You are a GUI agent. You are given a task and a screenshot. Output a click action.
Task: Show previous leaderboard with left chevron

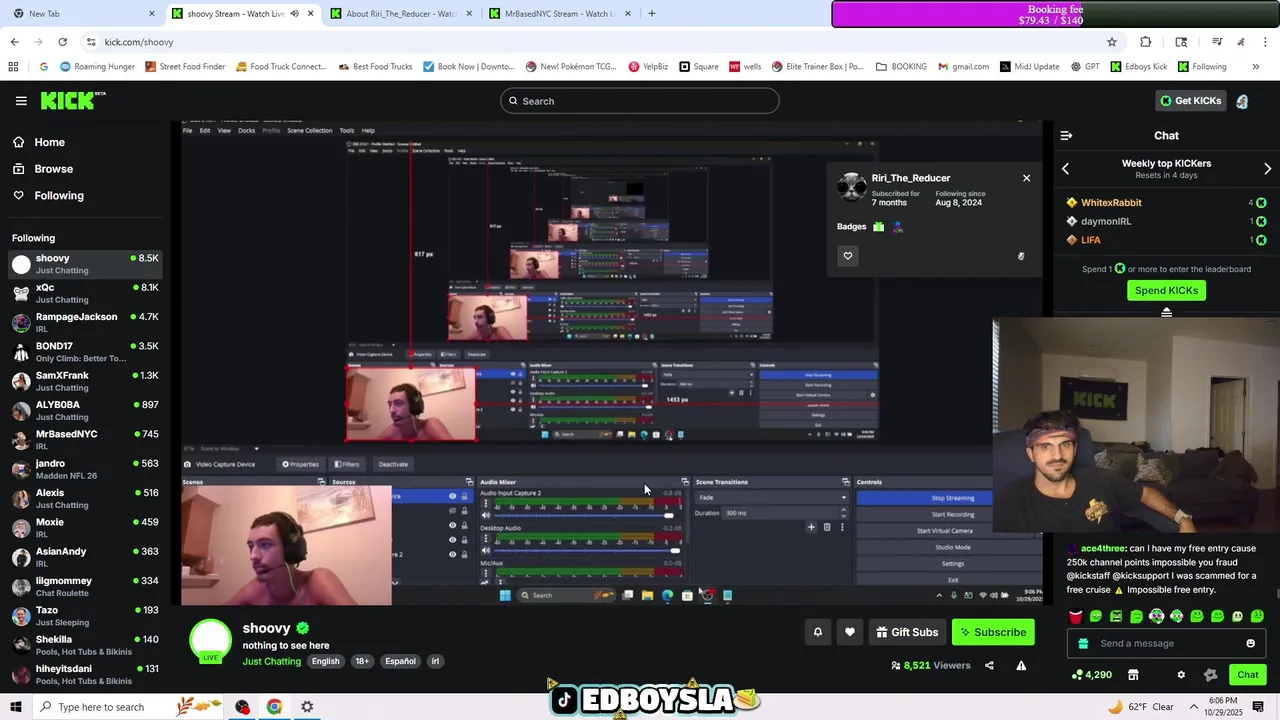(x=1065, y=169)
